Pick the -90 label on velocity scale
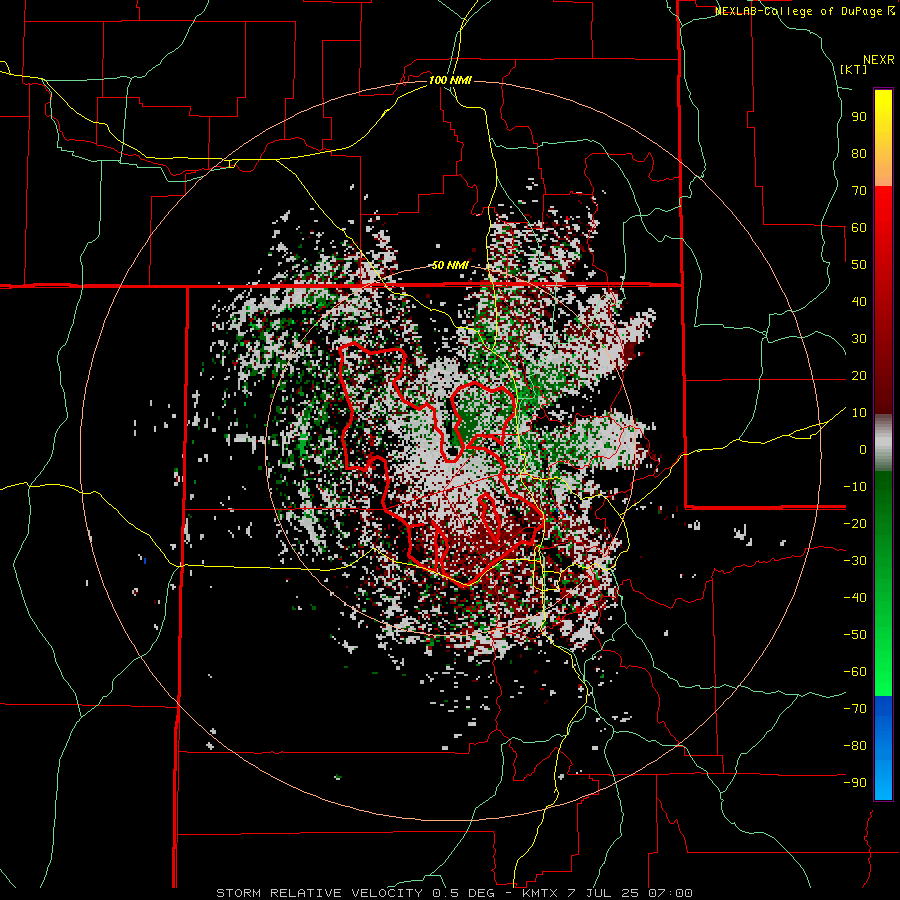The image size is (900, 900). pyautogui.click(x=855, y=783)
